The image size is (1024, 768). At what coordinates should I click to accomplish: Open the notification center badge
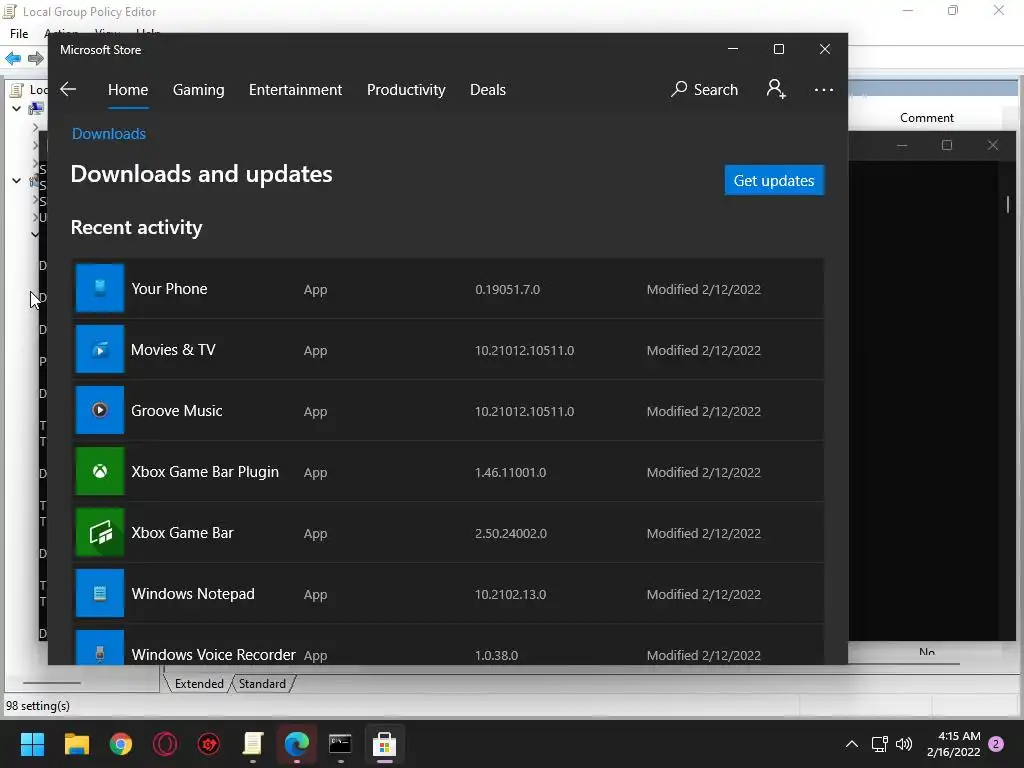[x=996, y=744]
